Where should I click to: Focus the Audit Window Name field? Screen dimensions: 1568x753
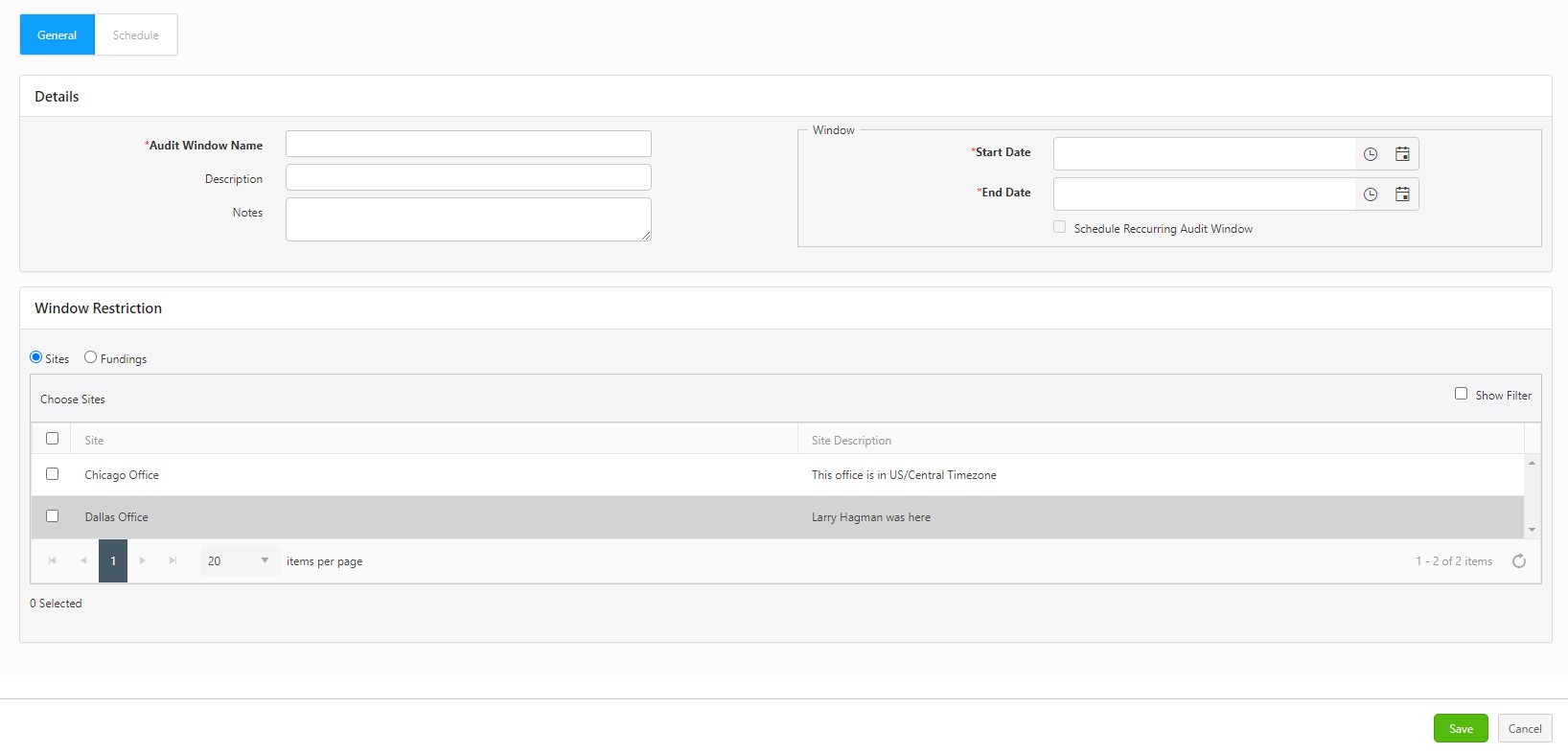469,144
